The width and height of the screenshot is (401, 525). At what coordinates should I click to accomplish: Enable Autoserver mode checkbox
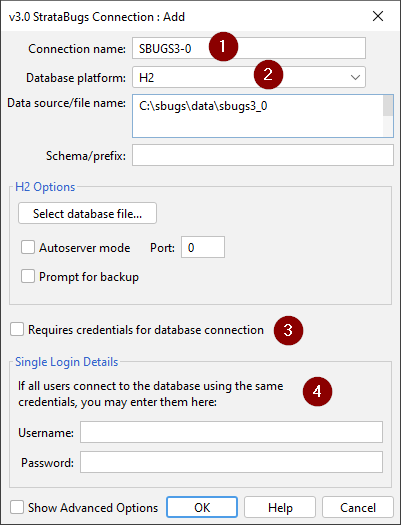(x=28, y=248)
